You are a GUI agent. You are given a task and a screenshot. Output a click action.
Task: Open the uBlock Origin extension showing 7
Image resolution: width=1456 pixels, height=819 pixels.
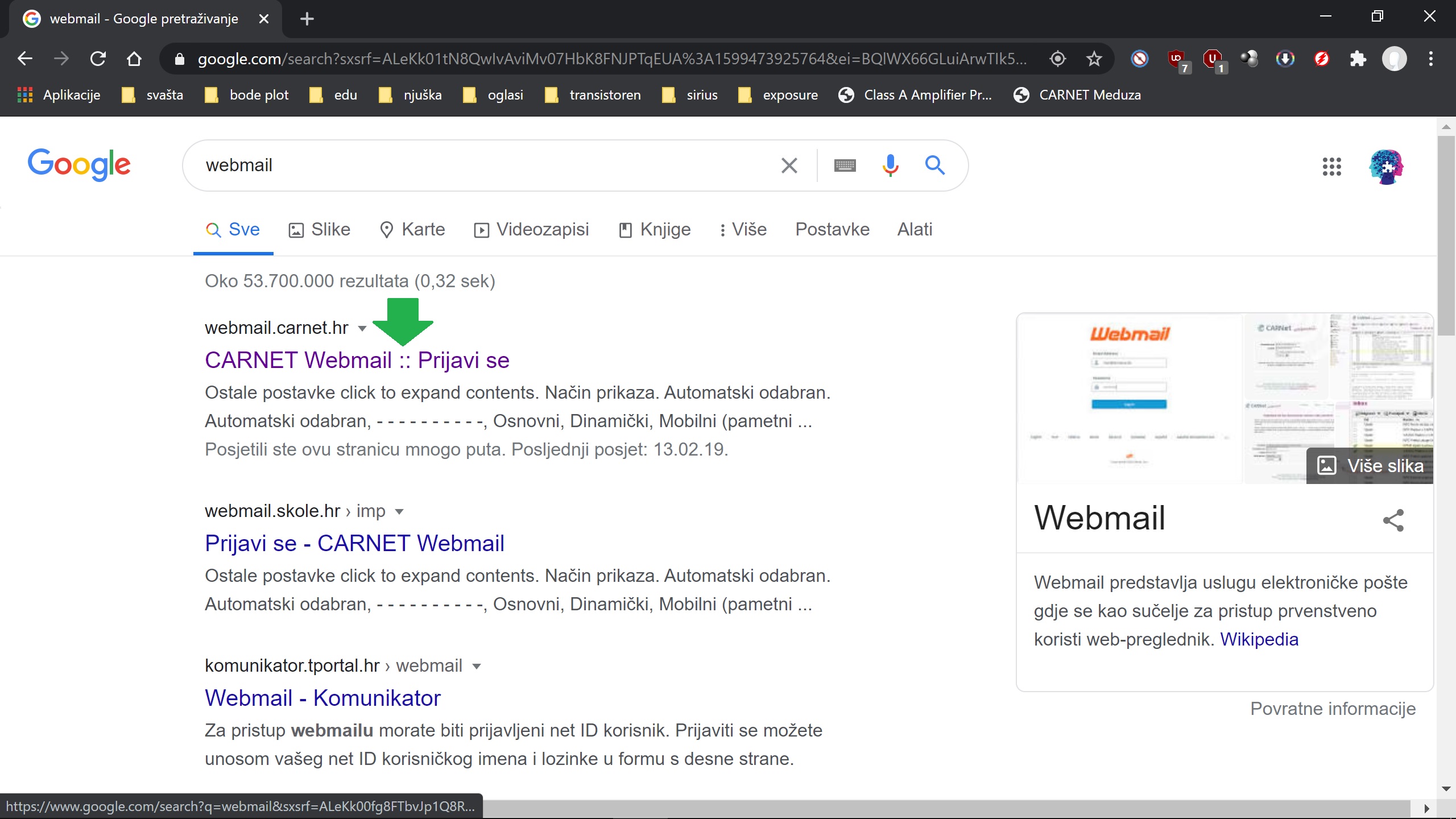pos(1177,60)
